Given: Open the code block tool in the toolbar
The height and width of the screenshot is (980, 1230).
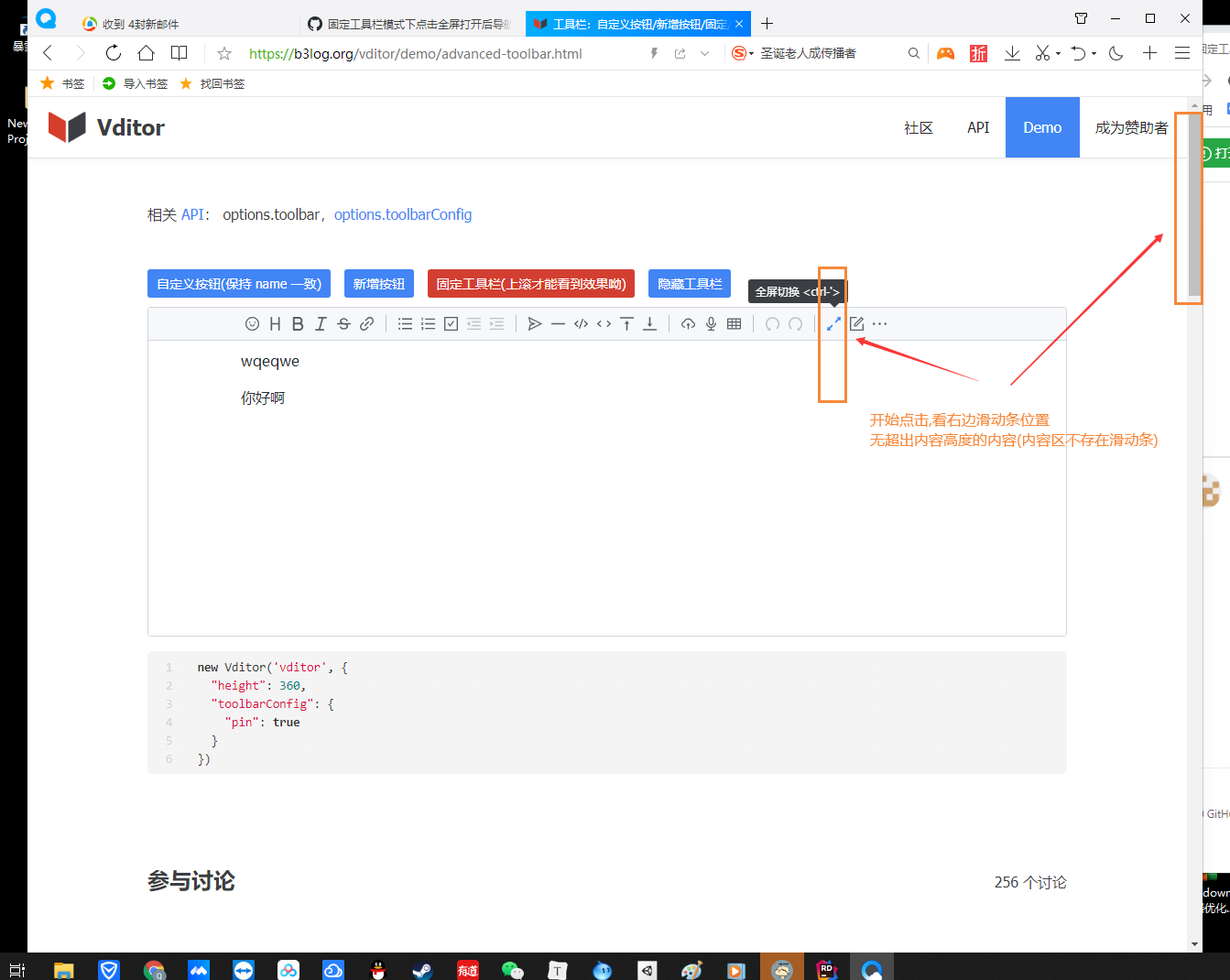Looking at the screenshot, I should (581, 323).
